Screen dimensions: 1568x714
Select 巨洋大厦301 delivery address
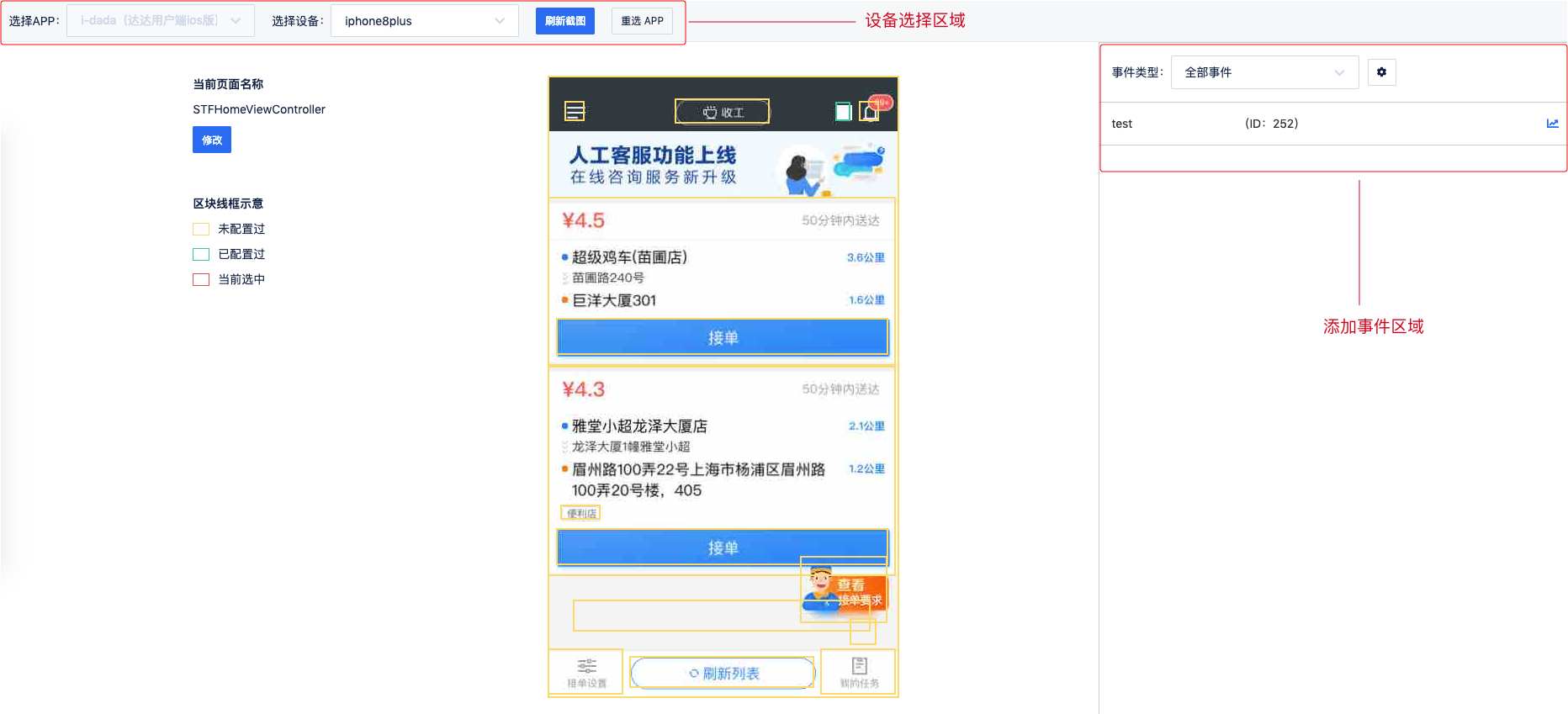[614, 300]
